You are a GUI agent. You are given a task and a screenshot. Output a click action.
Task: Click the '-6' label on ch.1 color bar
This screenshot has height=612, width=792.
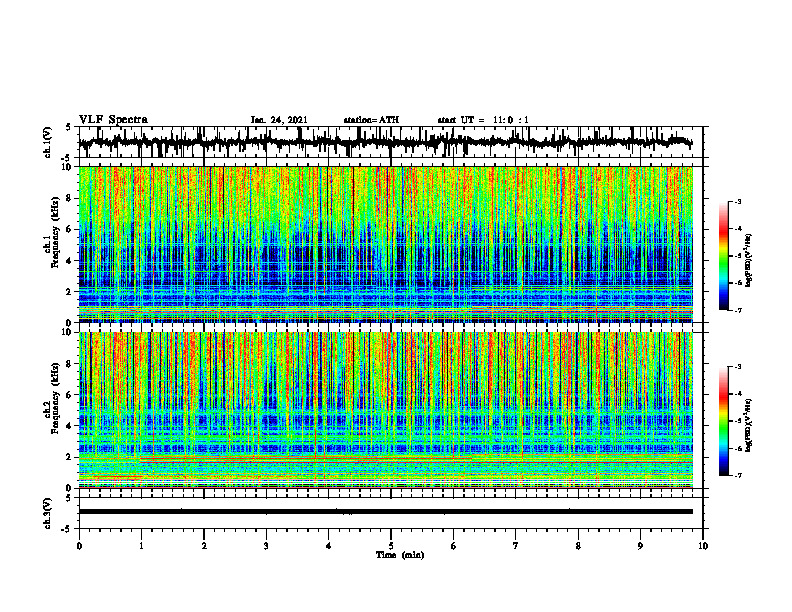738,283
